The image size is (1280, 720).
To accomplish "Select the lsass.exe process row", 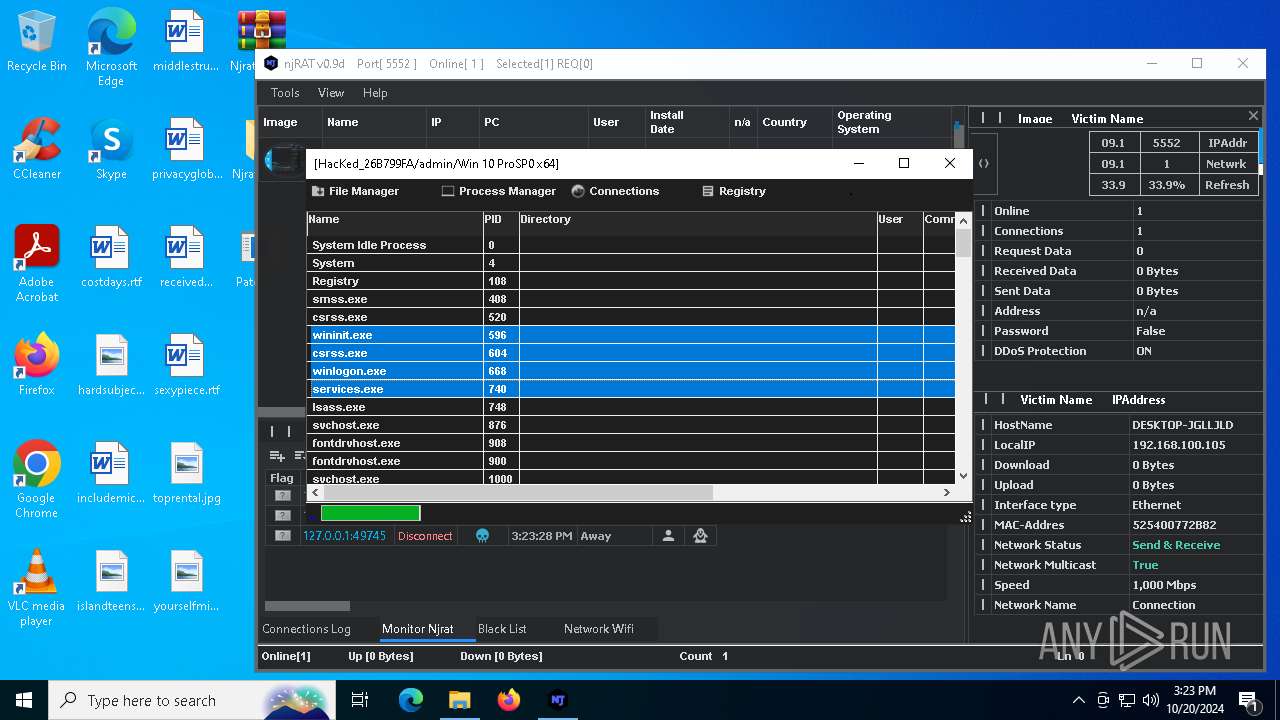I will click(631, 407).
